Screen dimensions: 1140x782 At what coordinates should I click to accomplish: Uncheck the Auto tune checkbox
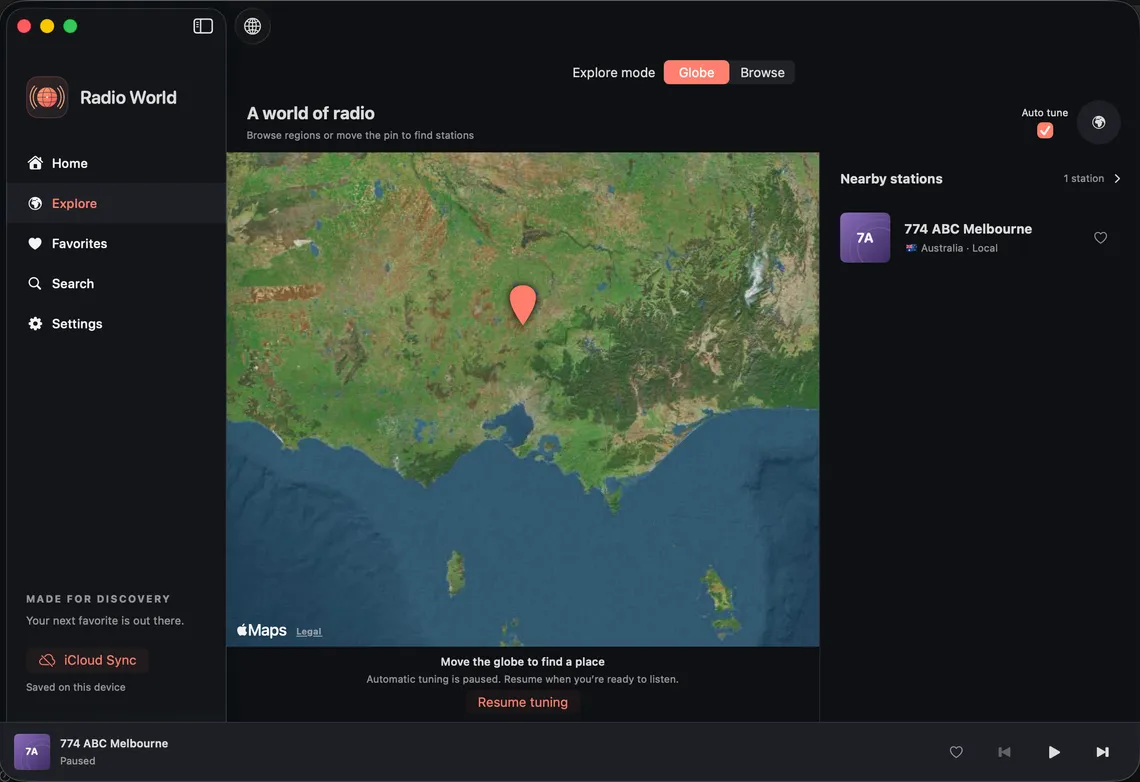(x=1045, y=131)
